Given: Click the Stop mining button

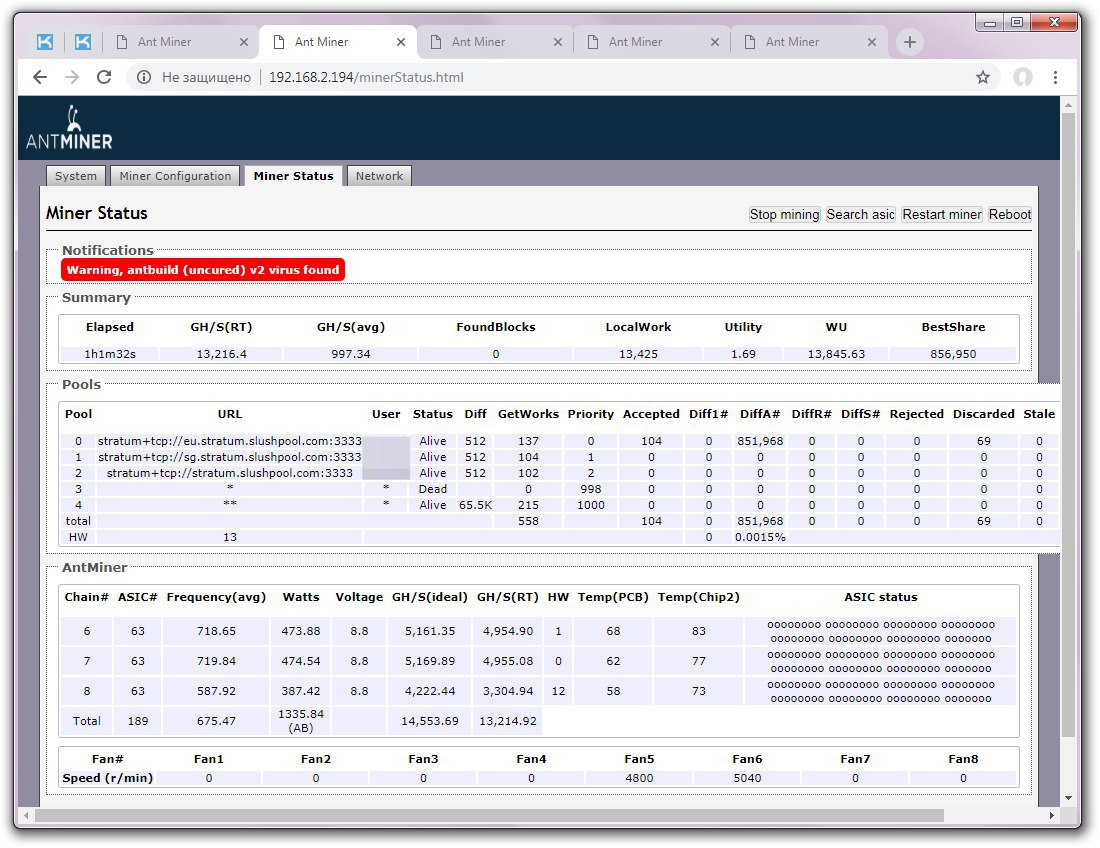Looking at the screenshot, I should tap(784, 215).
